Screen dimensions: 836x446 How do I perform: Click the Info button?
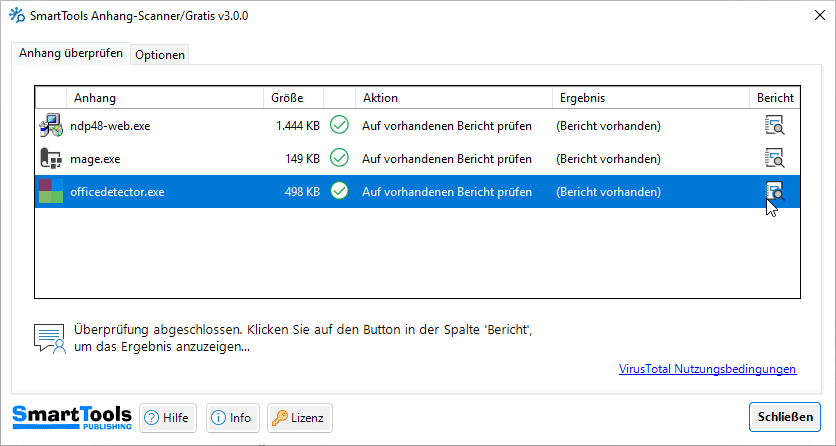[x=232, y=418]
